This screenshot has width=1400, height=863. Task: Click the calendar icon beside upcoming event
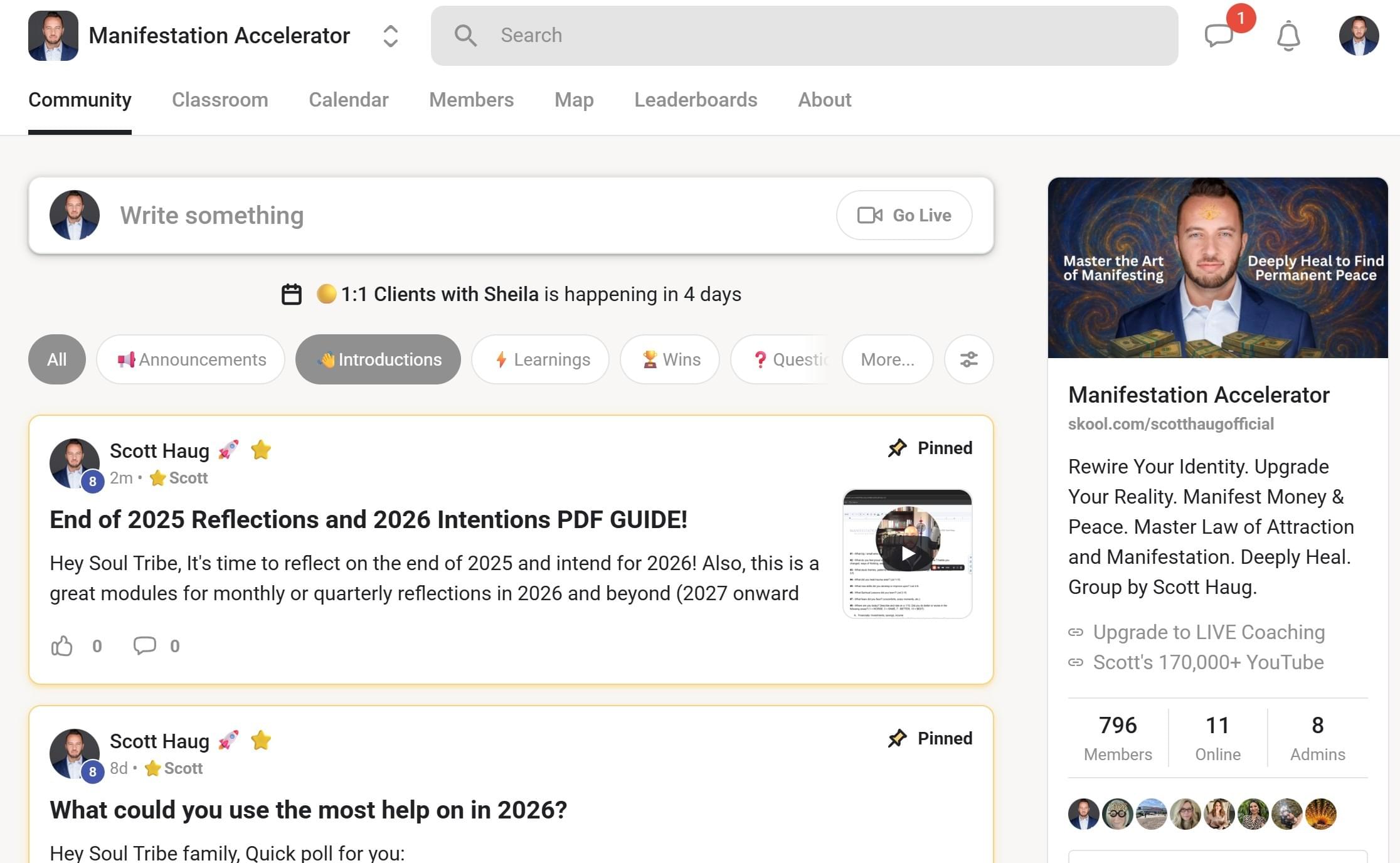[292, 294]
